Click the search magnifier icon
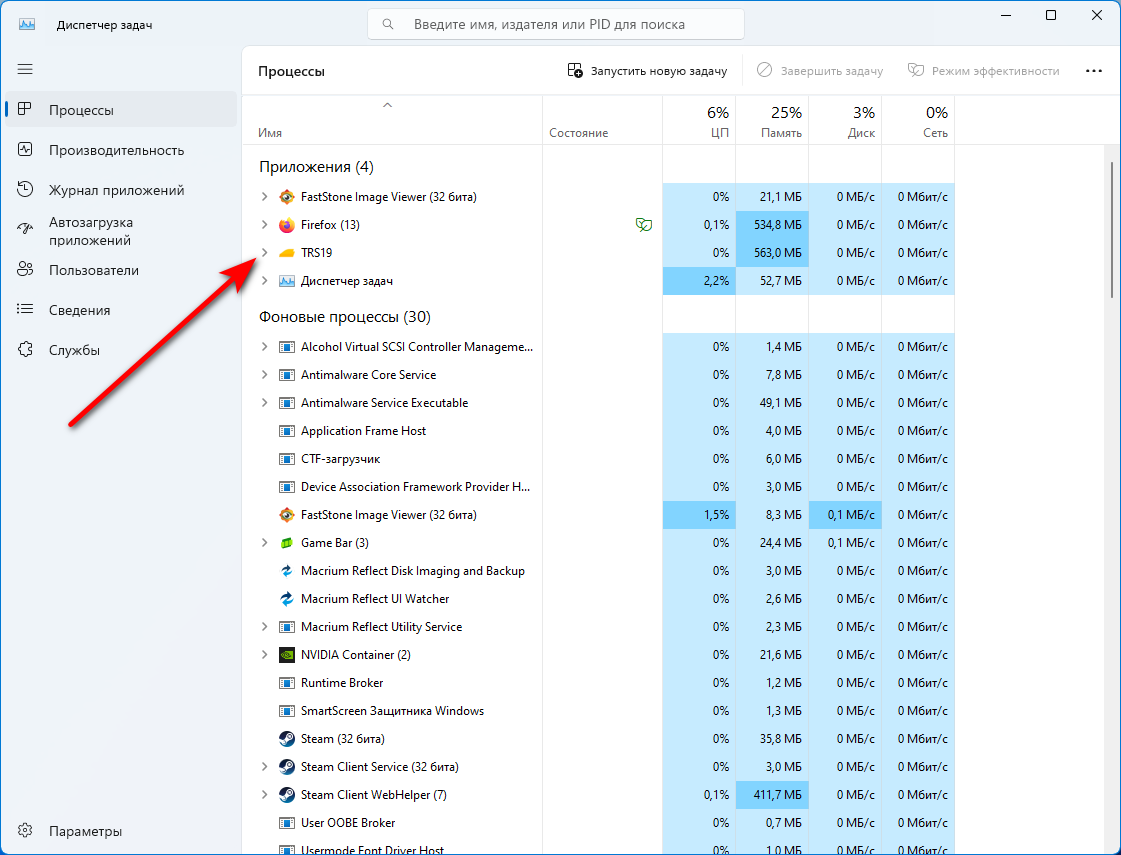This screenshot has width=1121, height=855. [x=387, y=24]
